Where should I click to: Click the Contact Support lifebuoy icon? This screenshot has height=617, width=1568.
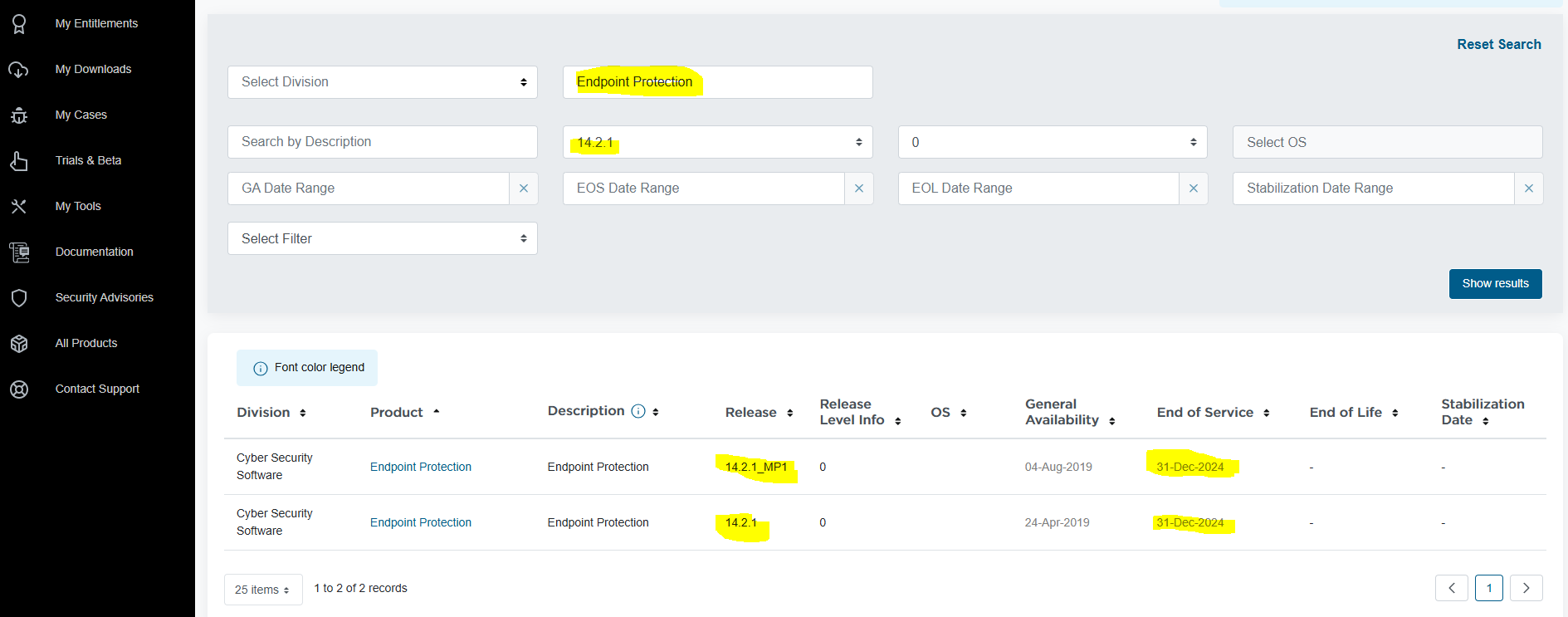coord(19,389)
